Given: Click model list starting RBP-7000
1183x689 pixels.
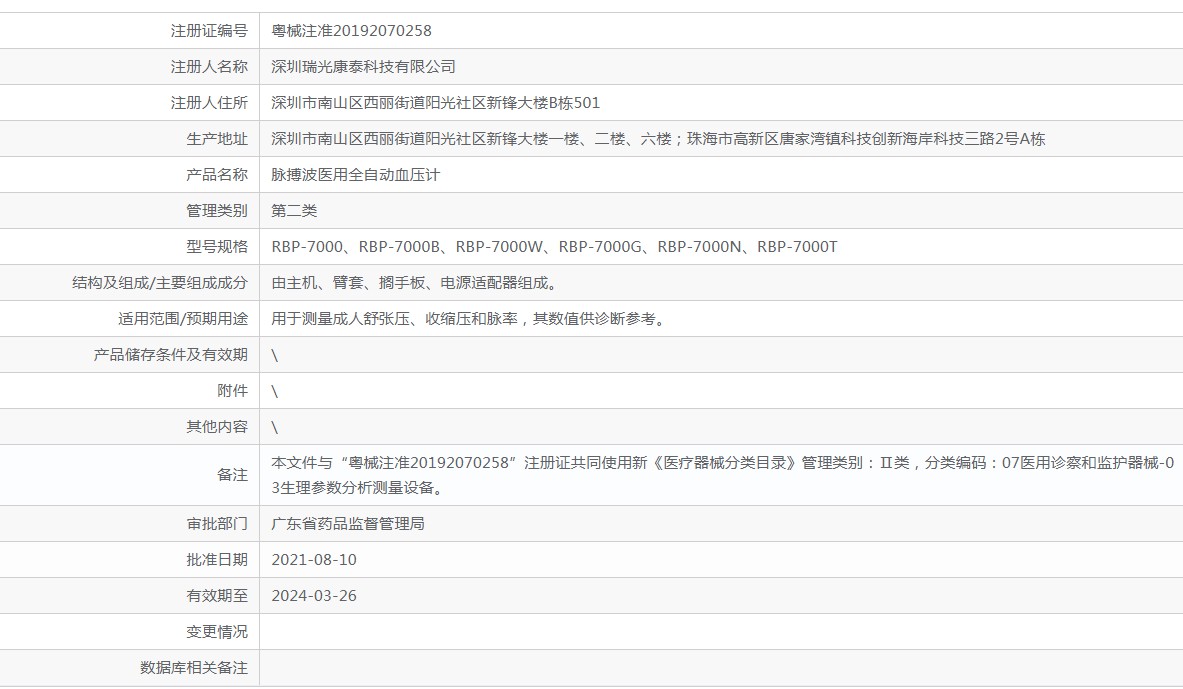Looking at the screenshot, I should point(555,247).
